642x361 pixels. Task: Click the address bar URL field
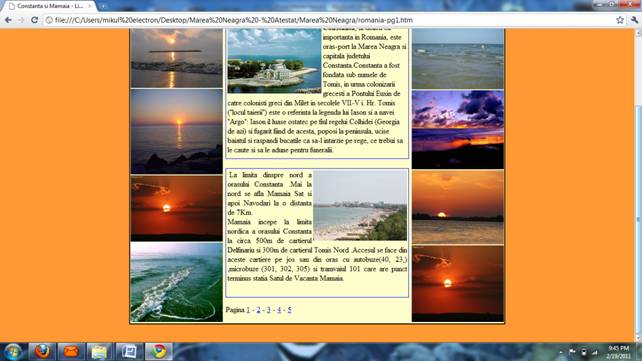[328, 20]
